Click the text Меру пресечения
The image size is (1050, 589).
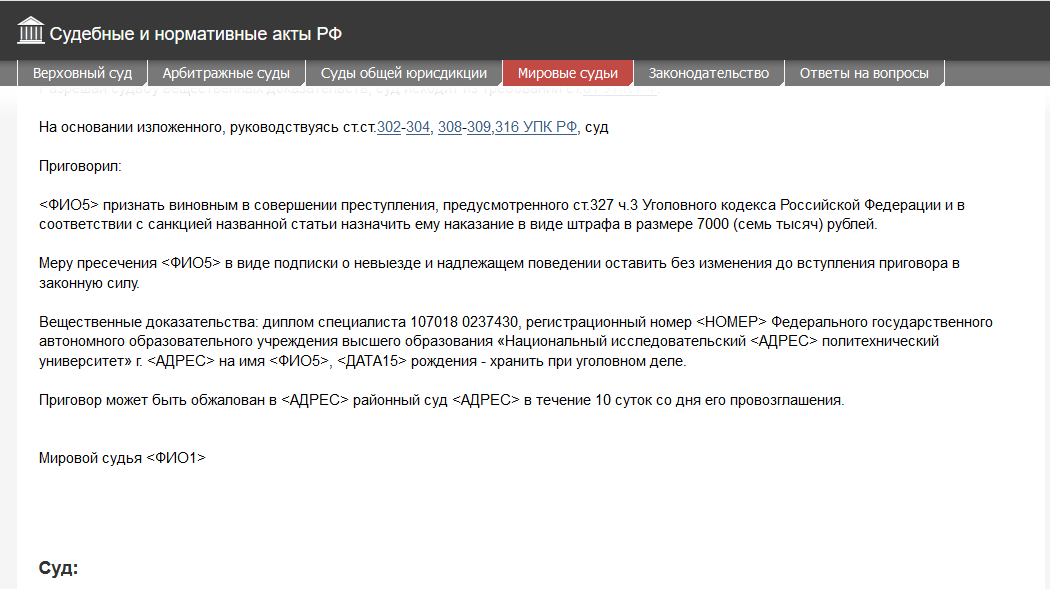pos(98,263)
